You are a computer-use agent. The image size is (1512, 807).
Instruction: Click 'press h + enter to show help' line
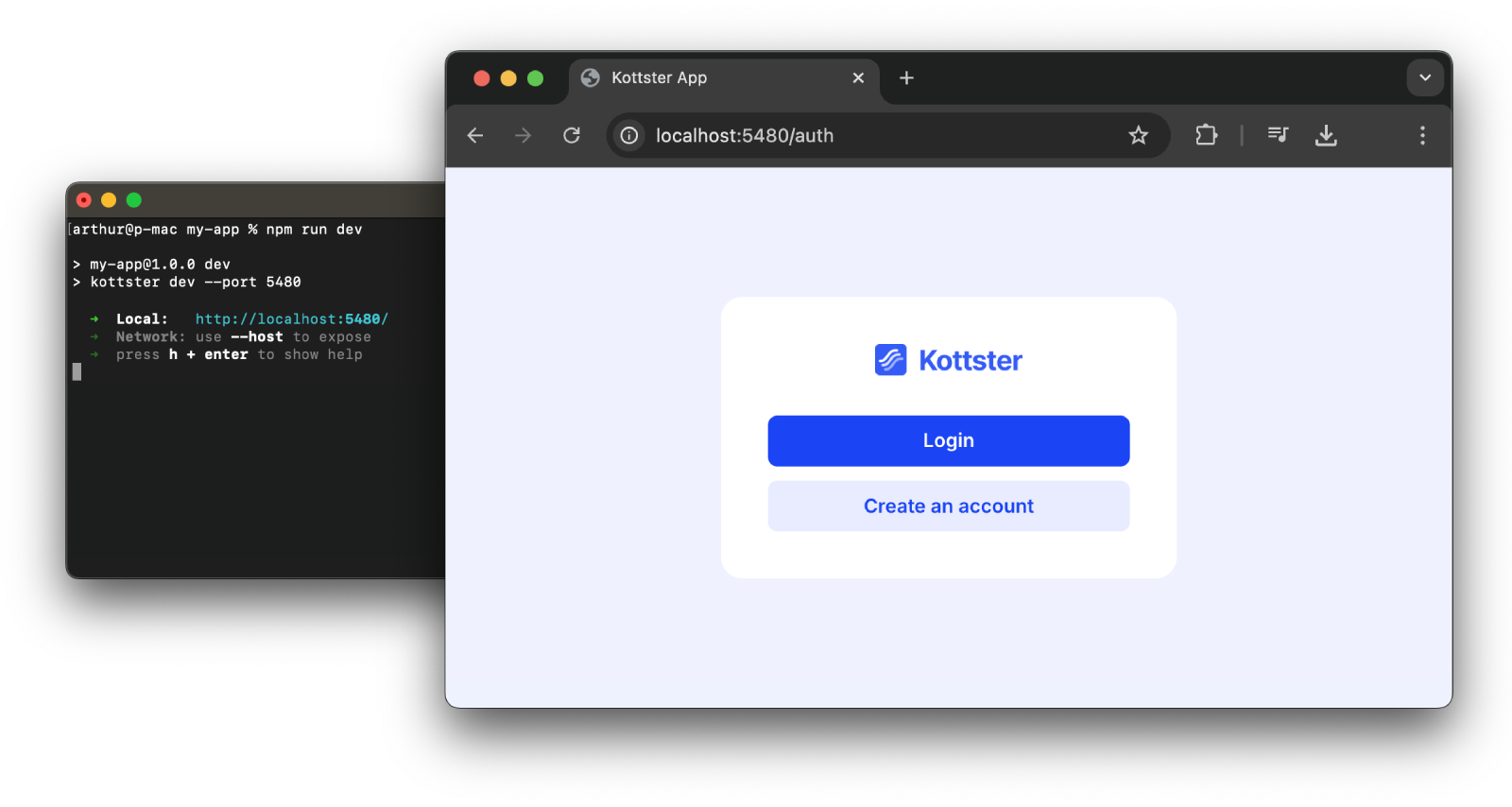pos(239,355)
